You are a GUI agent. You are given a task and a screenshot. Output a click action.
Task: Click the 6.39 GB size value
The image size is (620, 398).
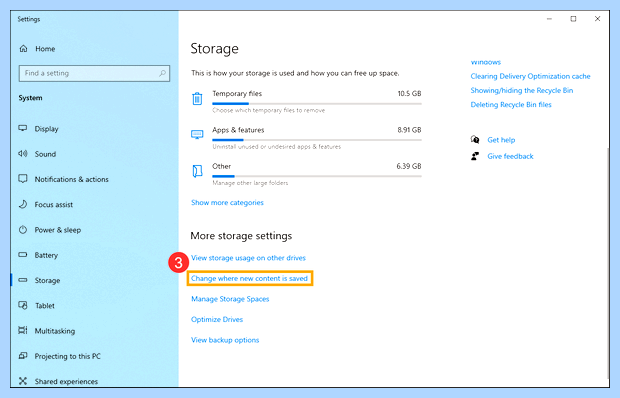pos(409,166)
